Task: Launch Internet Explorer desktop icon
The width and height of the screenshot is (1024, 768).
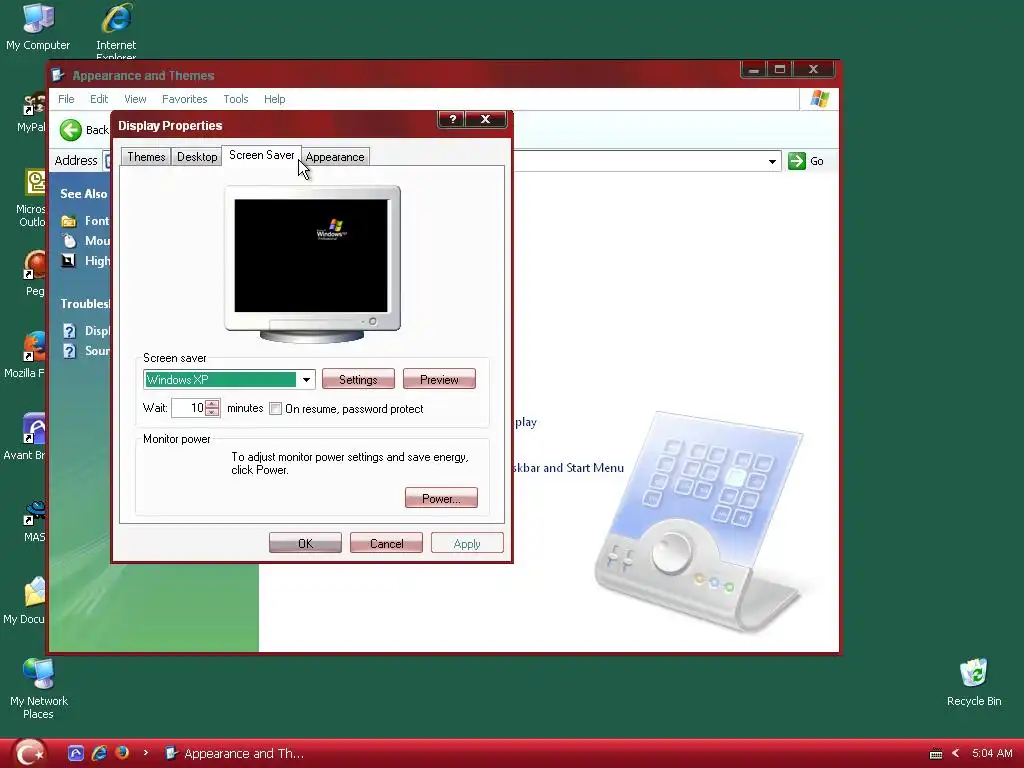Action: tap(116, 29)
